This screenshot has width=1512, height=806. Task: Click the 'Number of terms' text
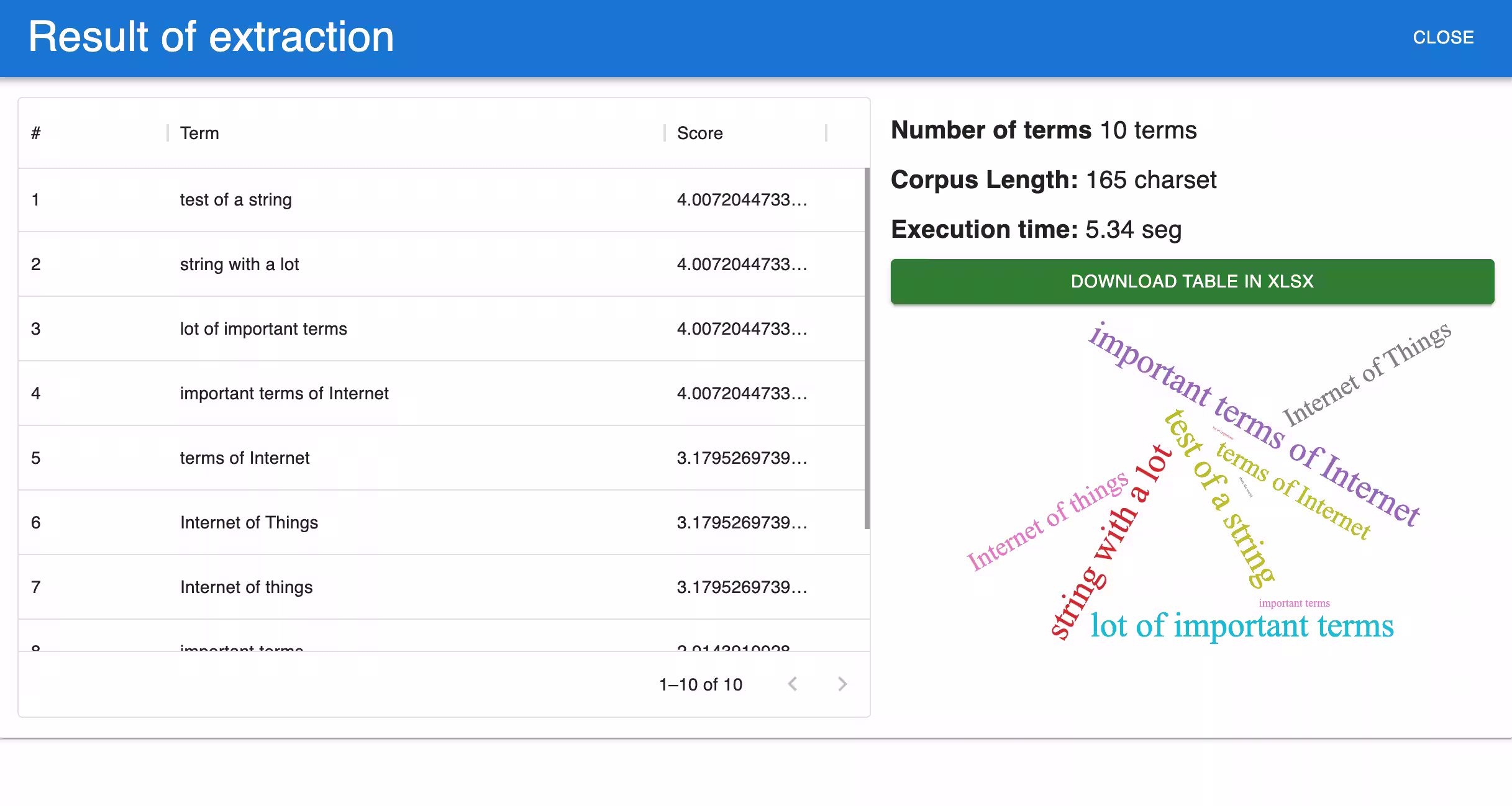pos(991,130)
